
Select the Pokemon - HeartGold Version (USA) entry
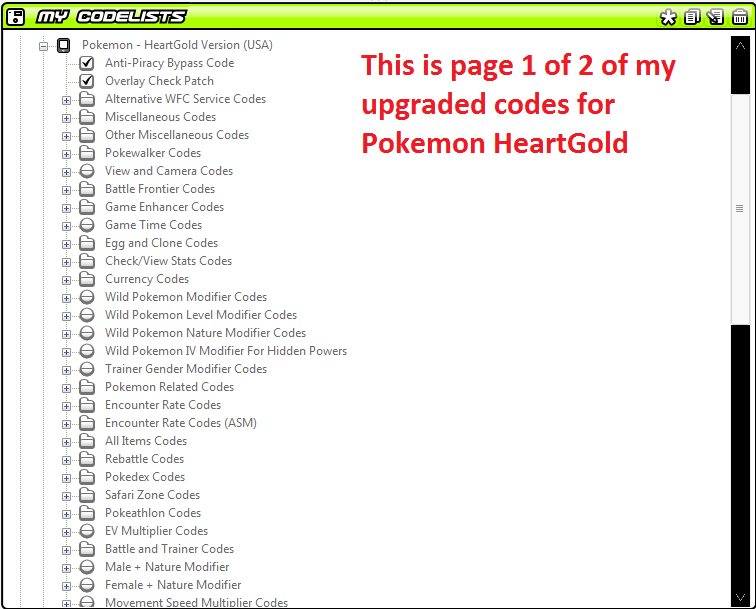(x=177, y=45)
